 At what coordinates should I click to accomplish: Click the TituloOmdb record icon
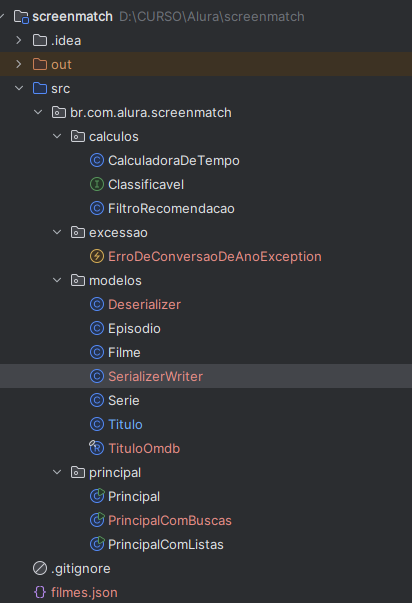(x=96, y=448)
